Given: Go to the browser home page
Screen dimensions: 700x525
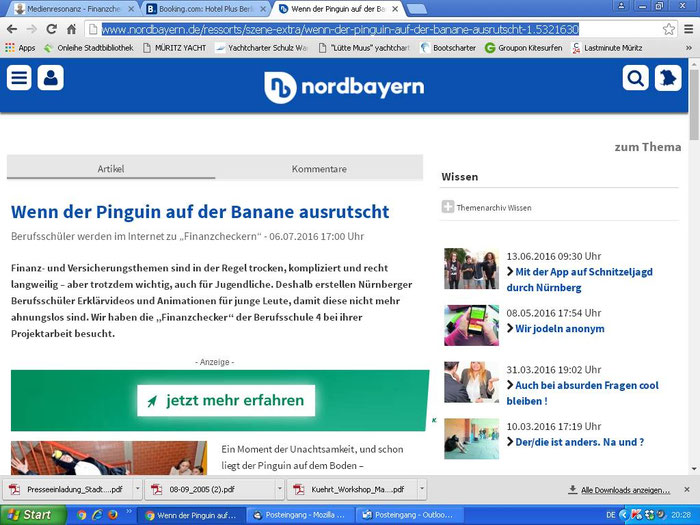Looking at the screenshot, I should [x=71, y=29].
